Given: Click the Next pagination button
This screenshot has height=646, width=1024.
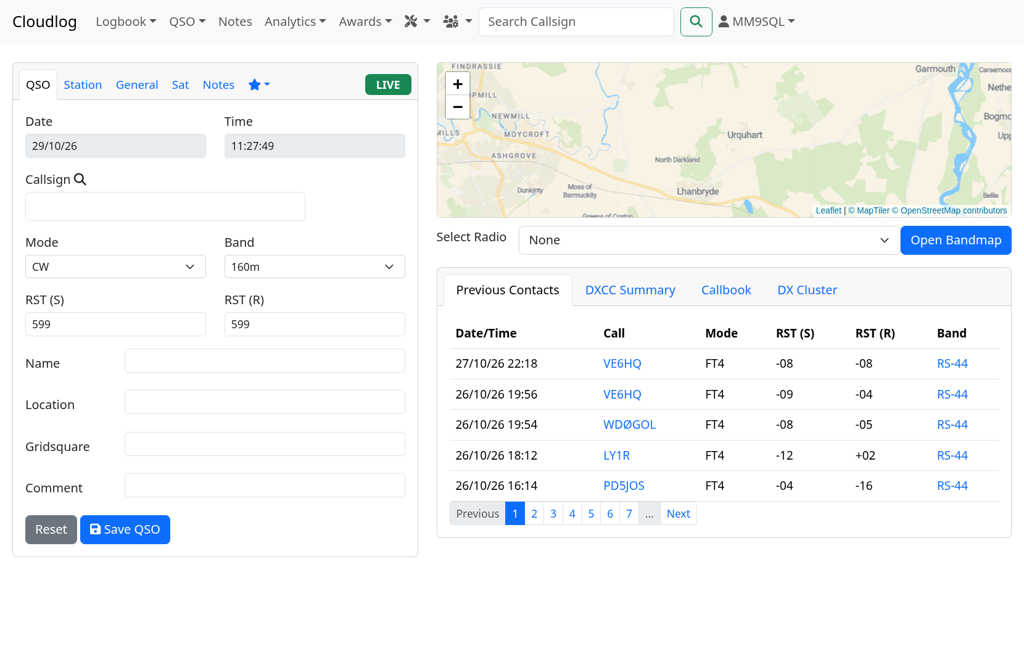Looking at the screenshot, I should pos(678,513).
